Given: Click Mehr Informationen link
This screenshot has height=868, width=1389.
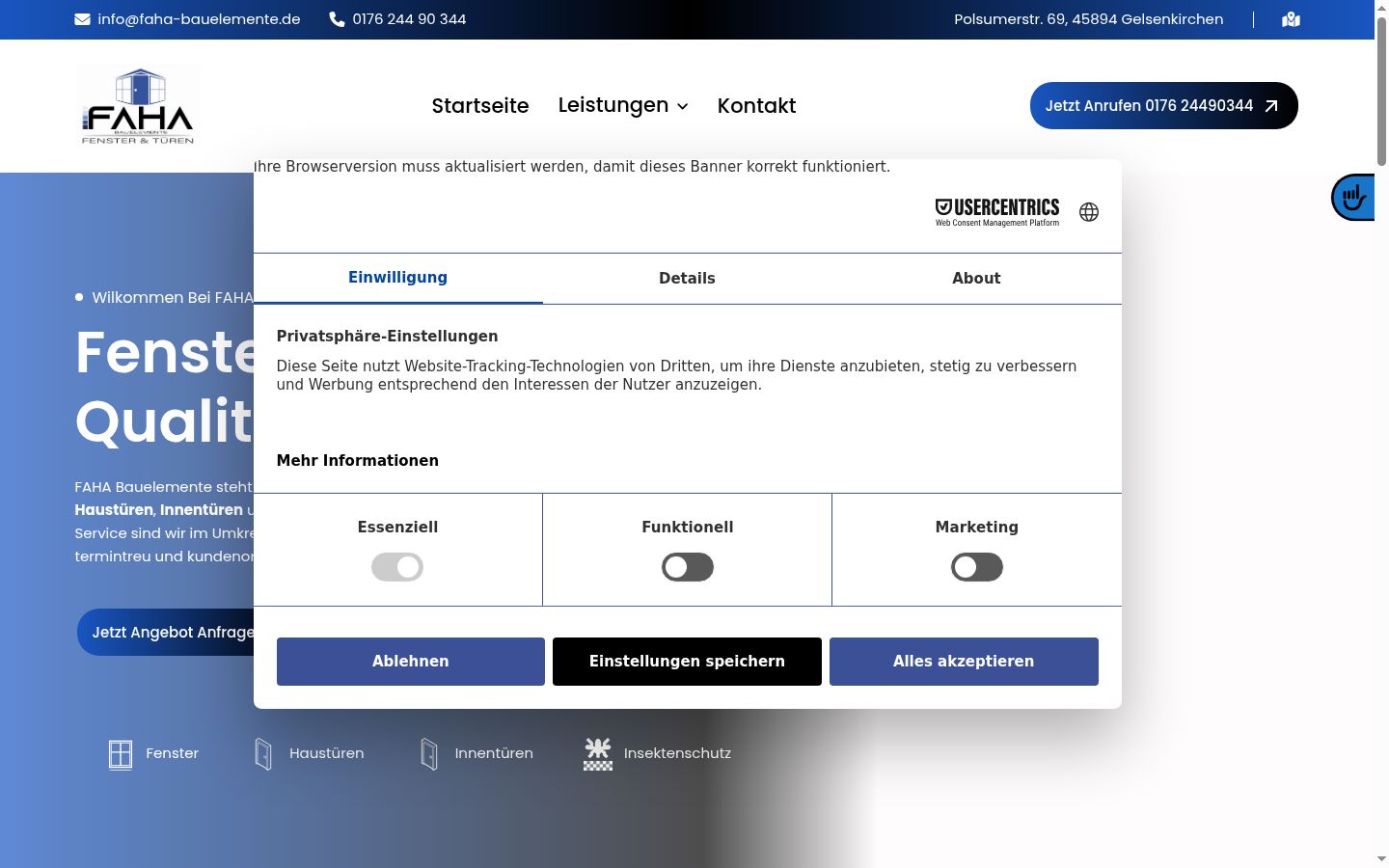Looking at the screenshot, I should (x=358, y=461).
